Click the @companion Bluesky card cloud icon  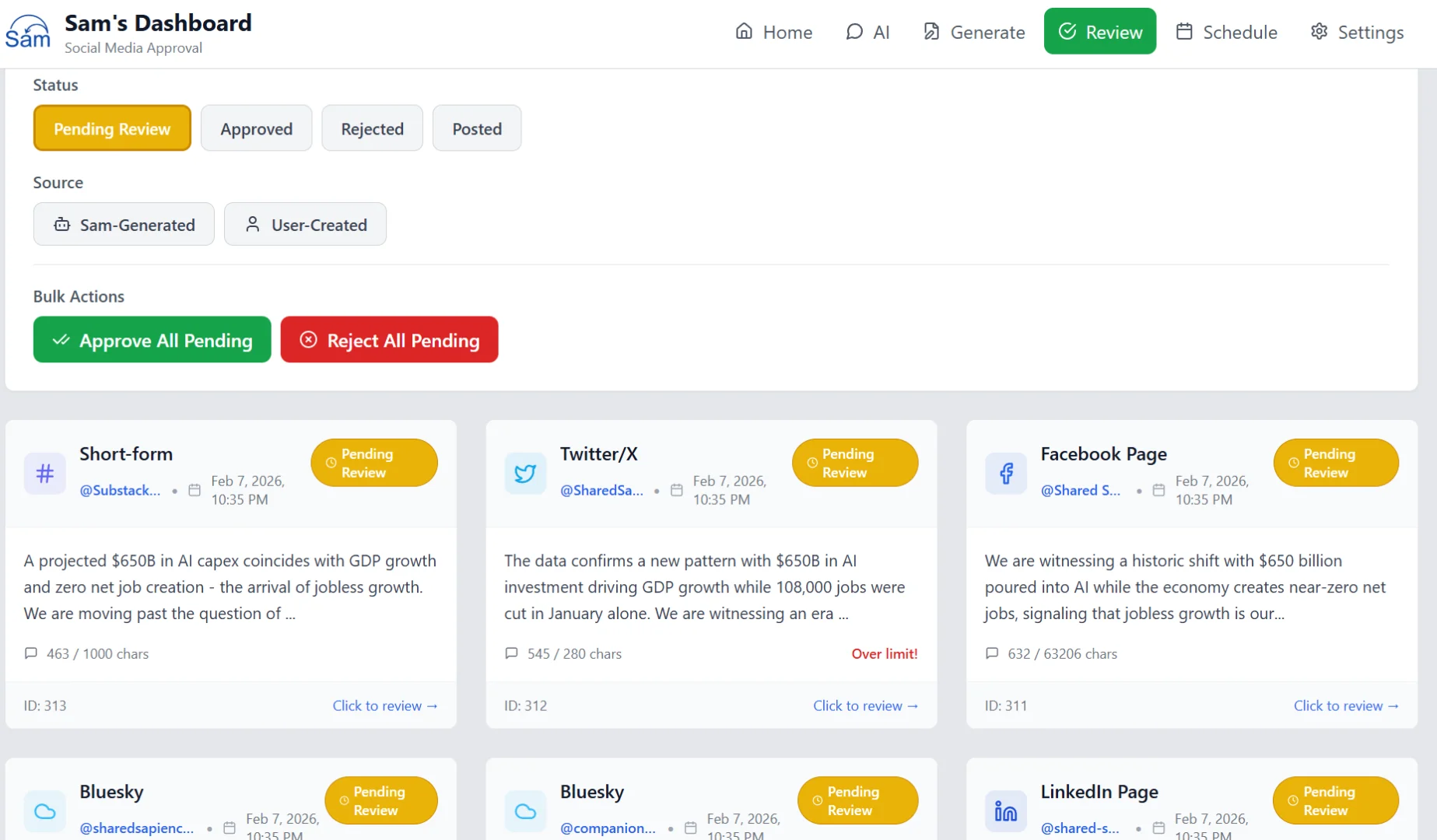525,811
